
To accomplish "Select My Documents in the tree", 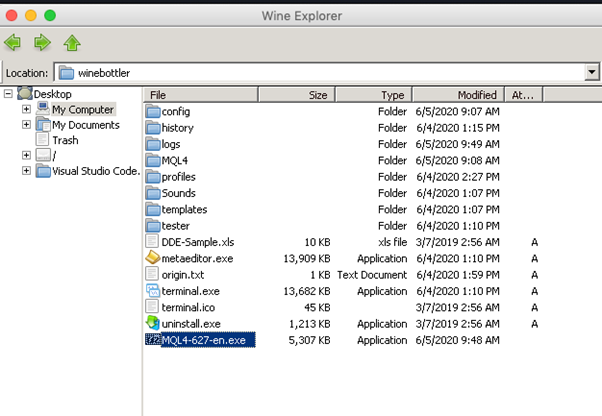I will [86, 125].
